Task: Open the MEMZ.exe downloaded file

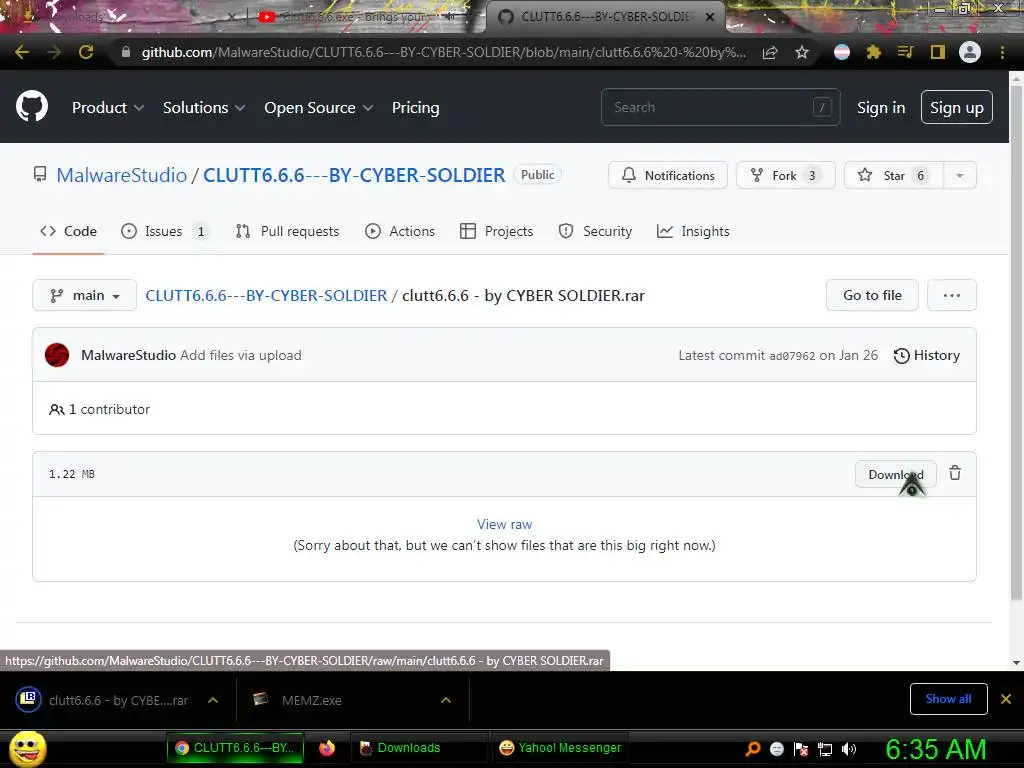Action: click(x=310, y=700)
